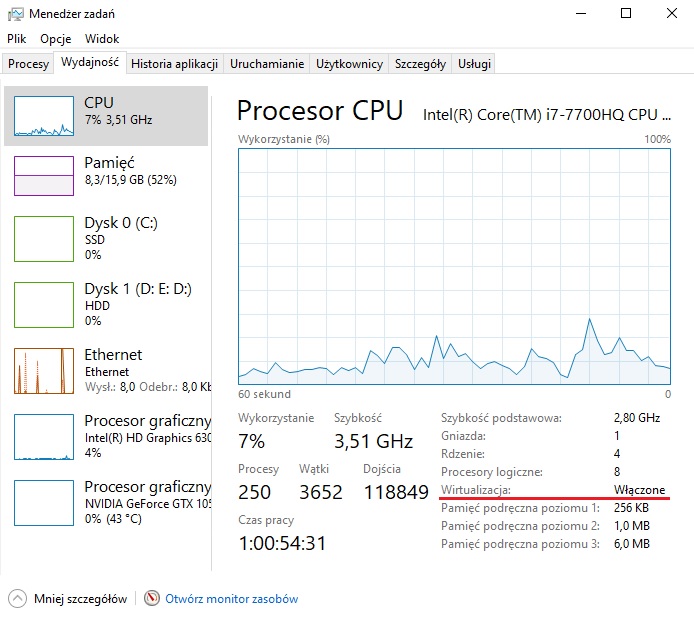694x623 pixels.
Task: Open the Dysk 1 HDD performance view
Action: (x=44, y=303)
